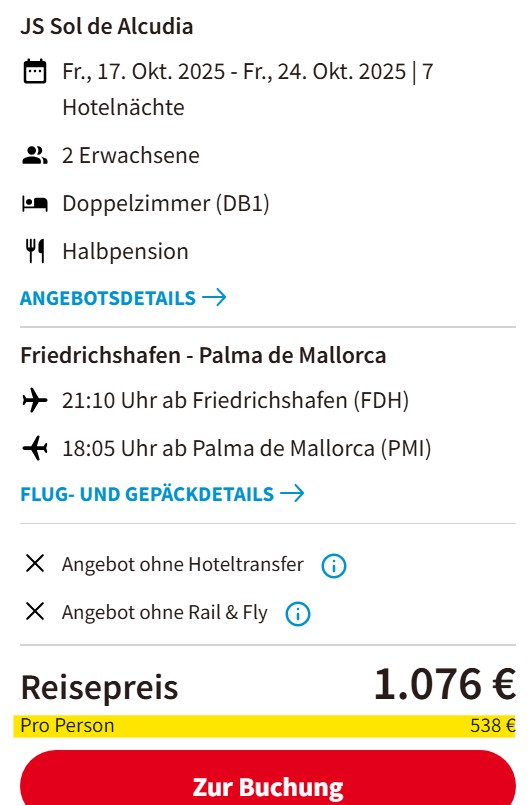Click the two-persons icon next to 2 Erwachsene
This screenshot has width=532, height=805.
35,155
